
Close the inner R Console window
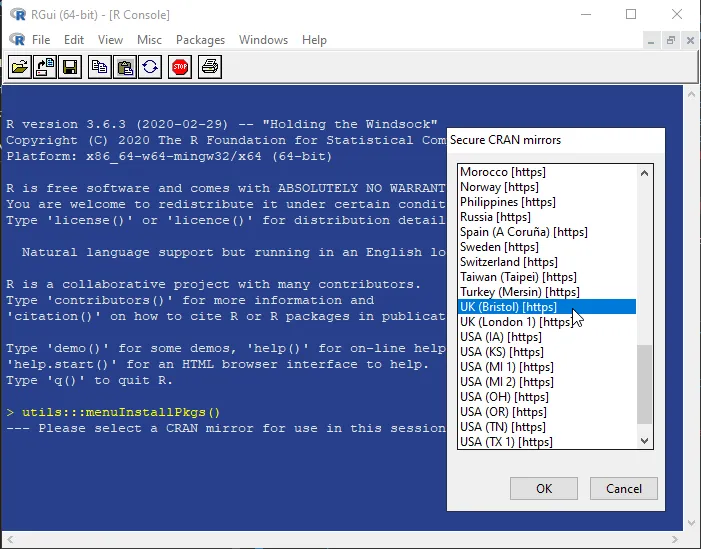[690, 41]
